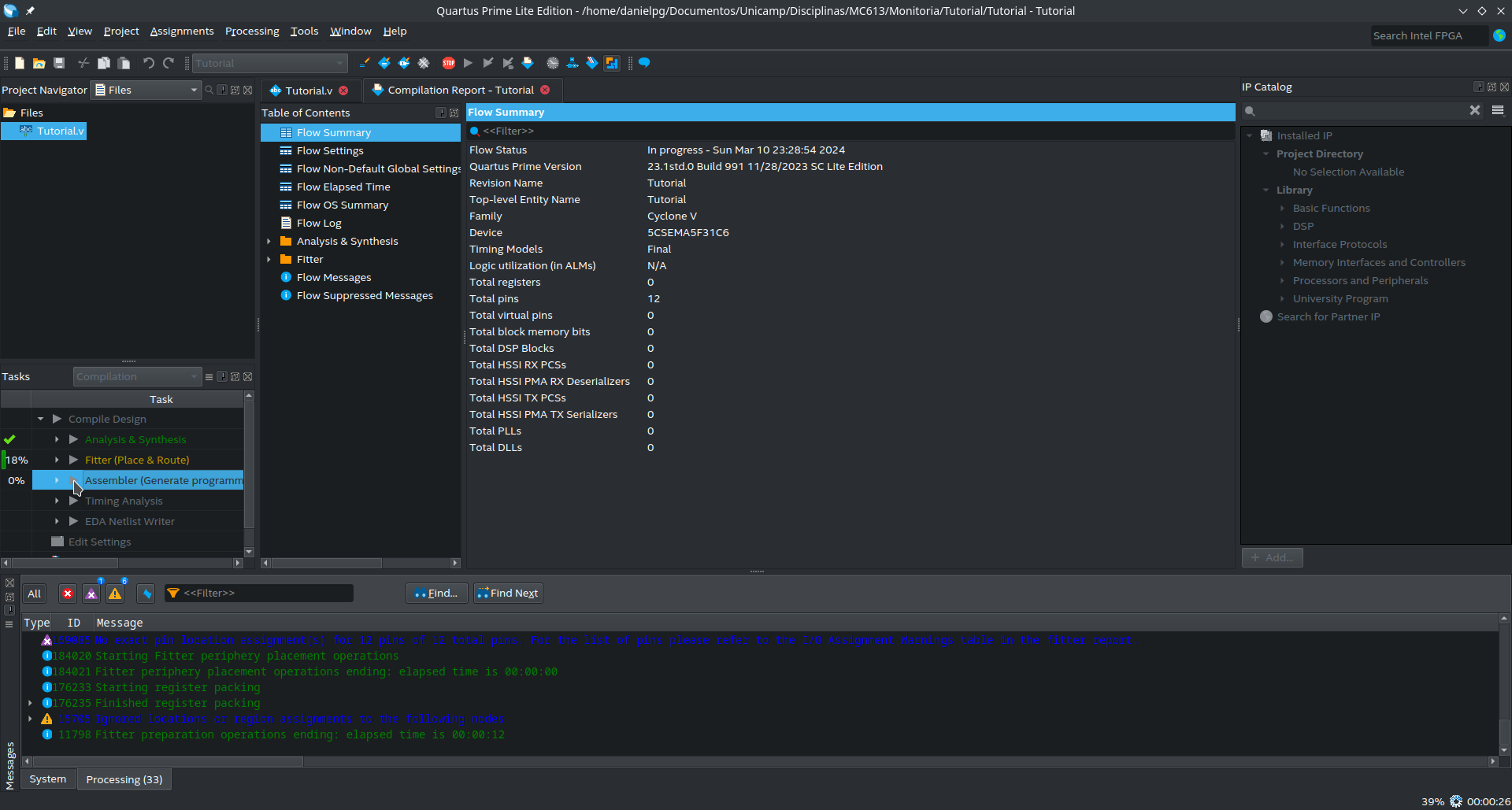
Task: Expand the Analysis & Synthesis report folder
Action: pyautogui.click(x=269, y=241)
